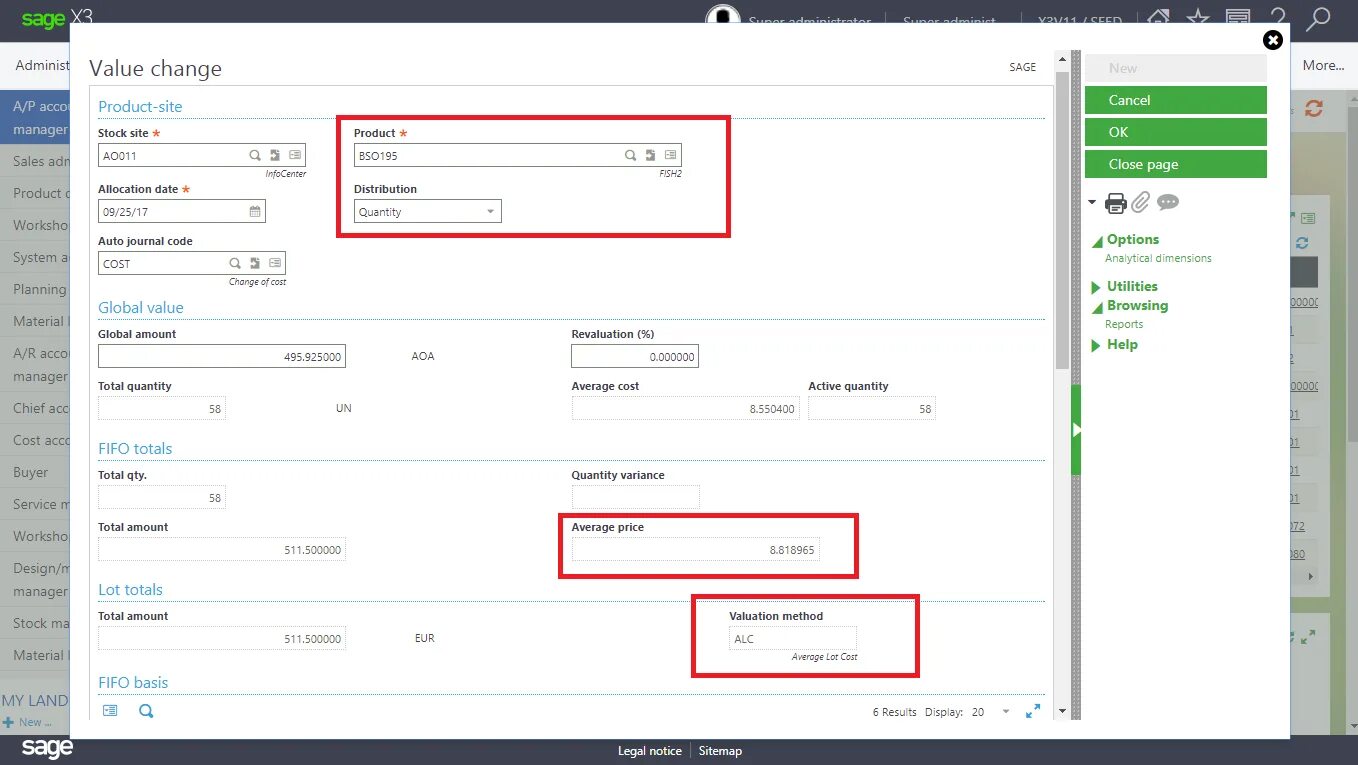Click the FIFO basis card view icon
Image resolution: width=1358 pixels, height=765 pixels.
tap(110, 711)
